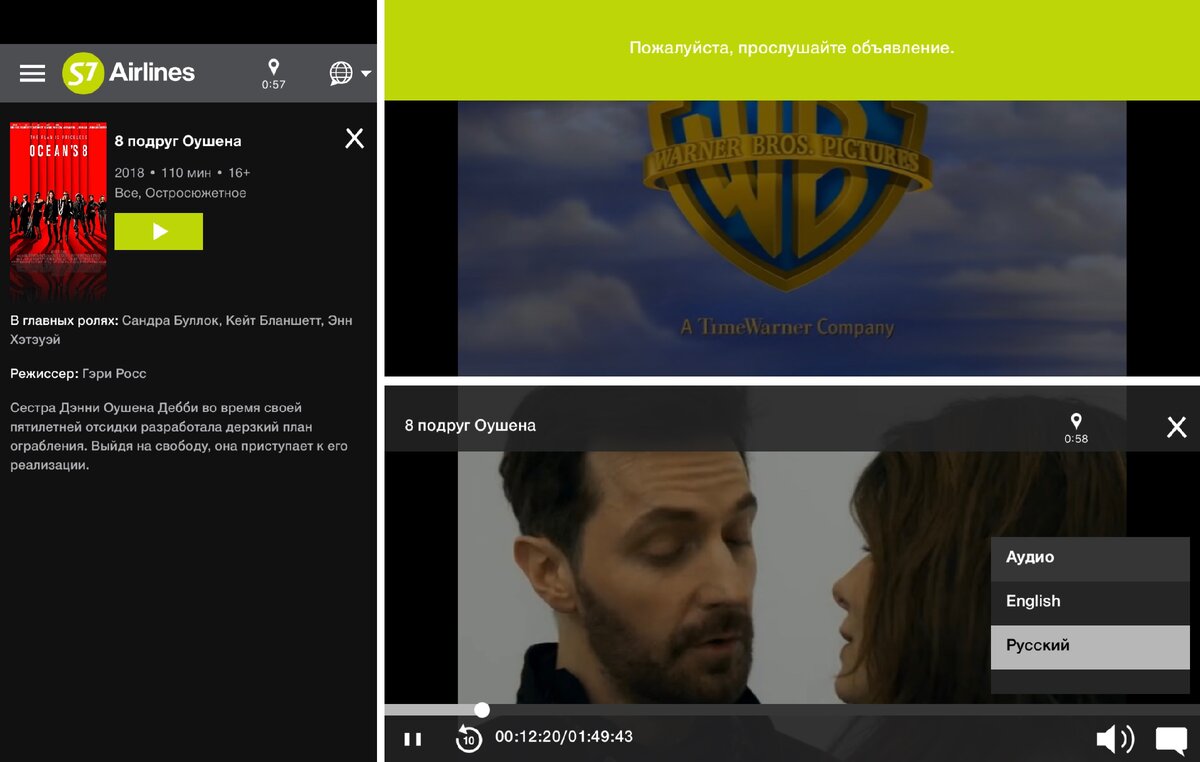Click movie title 8 подруг Оушена in details
The width and height of the screenshot is (1200, 762).
178,141
